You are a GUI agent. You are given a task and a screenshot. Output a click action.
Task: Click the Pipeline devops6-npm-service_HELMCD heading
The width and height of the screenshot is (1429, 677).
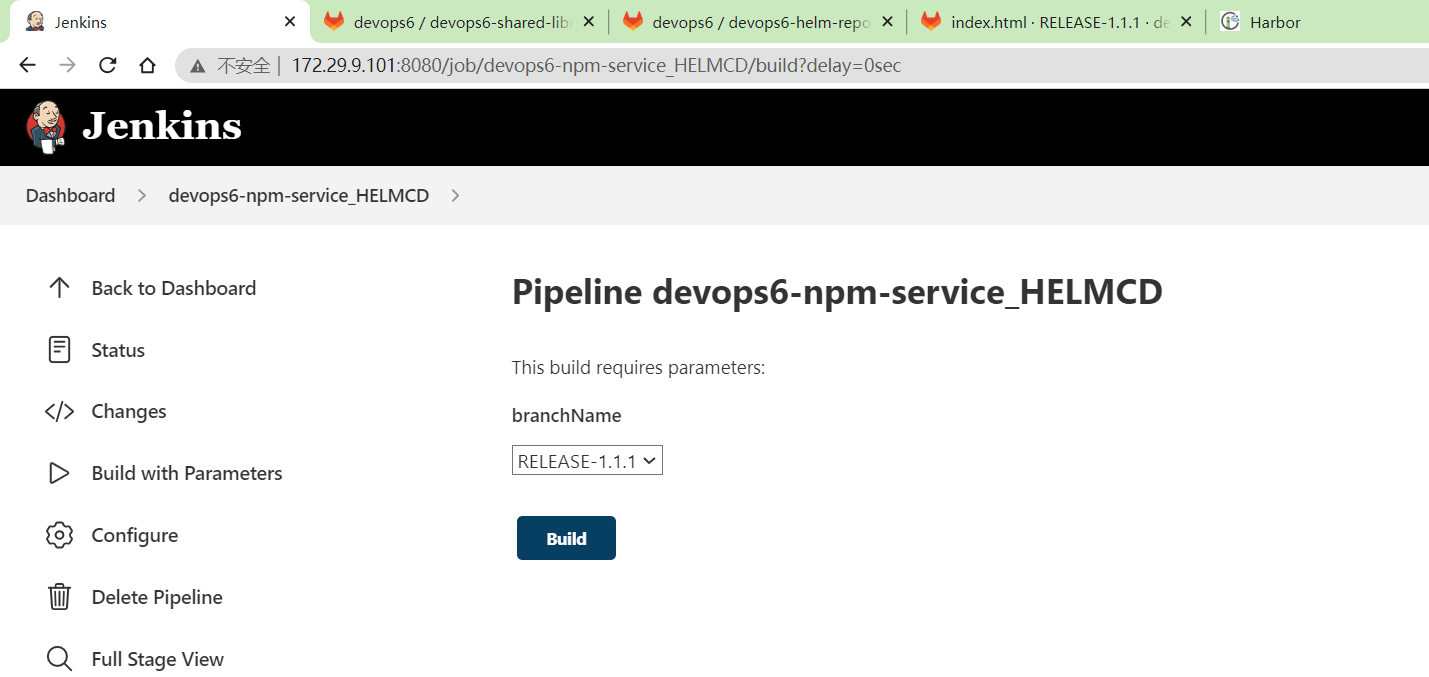point(837,292)
